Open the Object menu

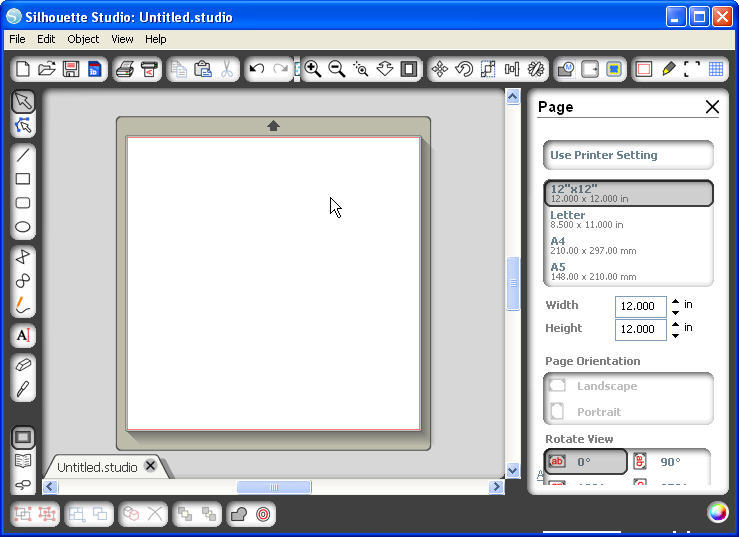[x=83, y=39]
